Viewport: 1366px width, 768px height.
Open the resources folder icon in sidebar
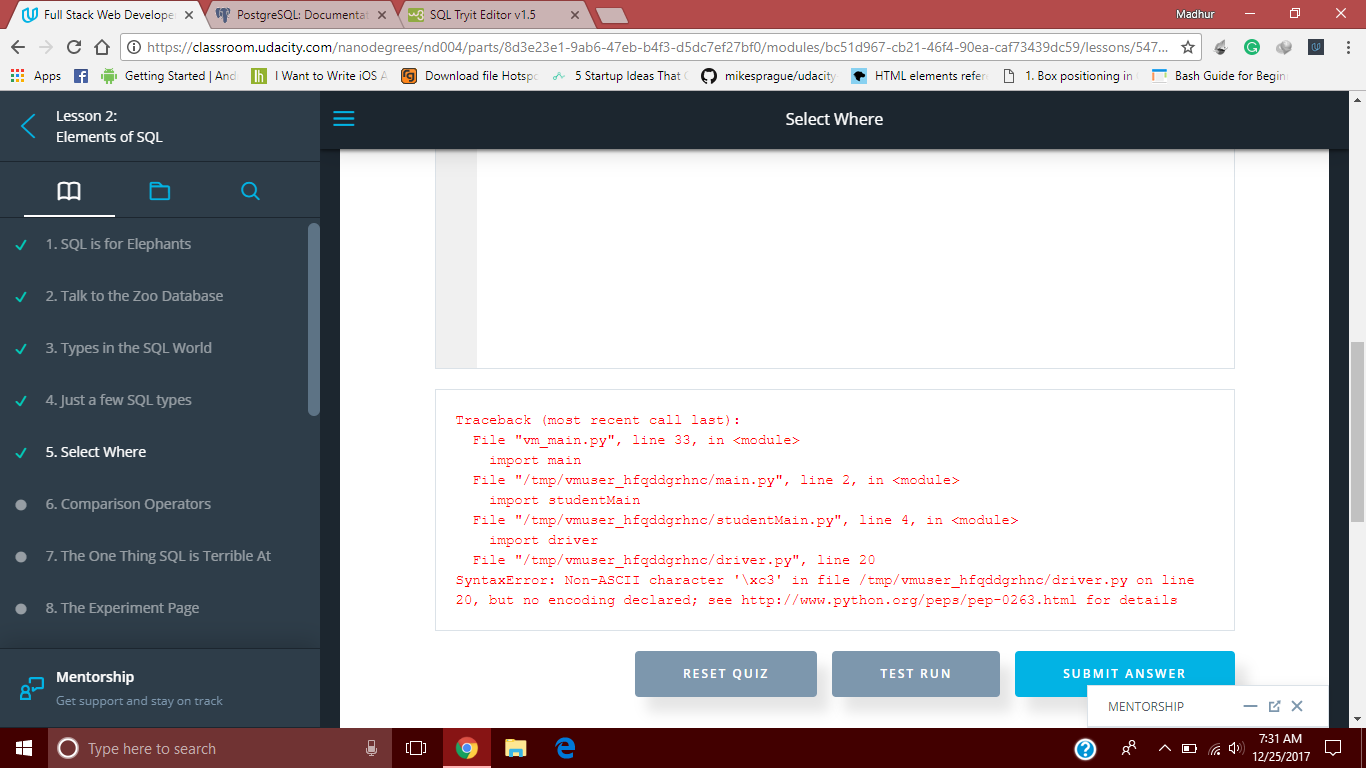(159, 190)
